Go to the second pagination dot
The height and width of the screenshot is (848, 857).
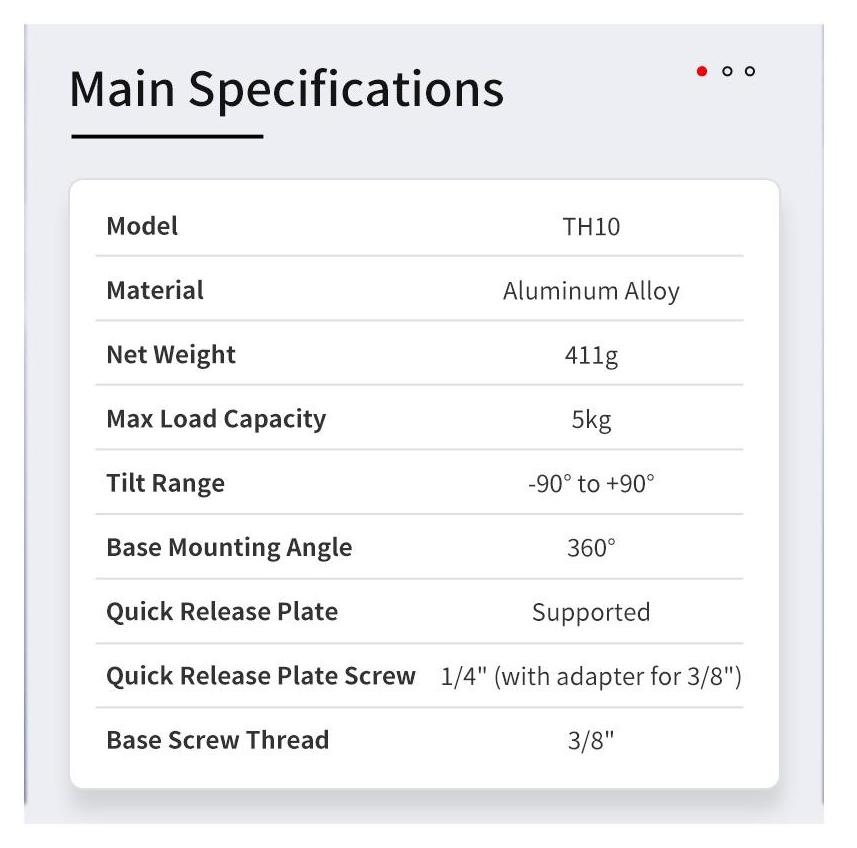pos(727,71)
